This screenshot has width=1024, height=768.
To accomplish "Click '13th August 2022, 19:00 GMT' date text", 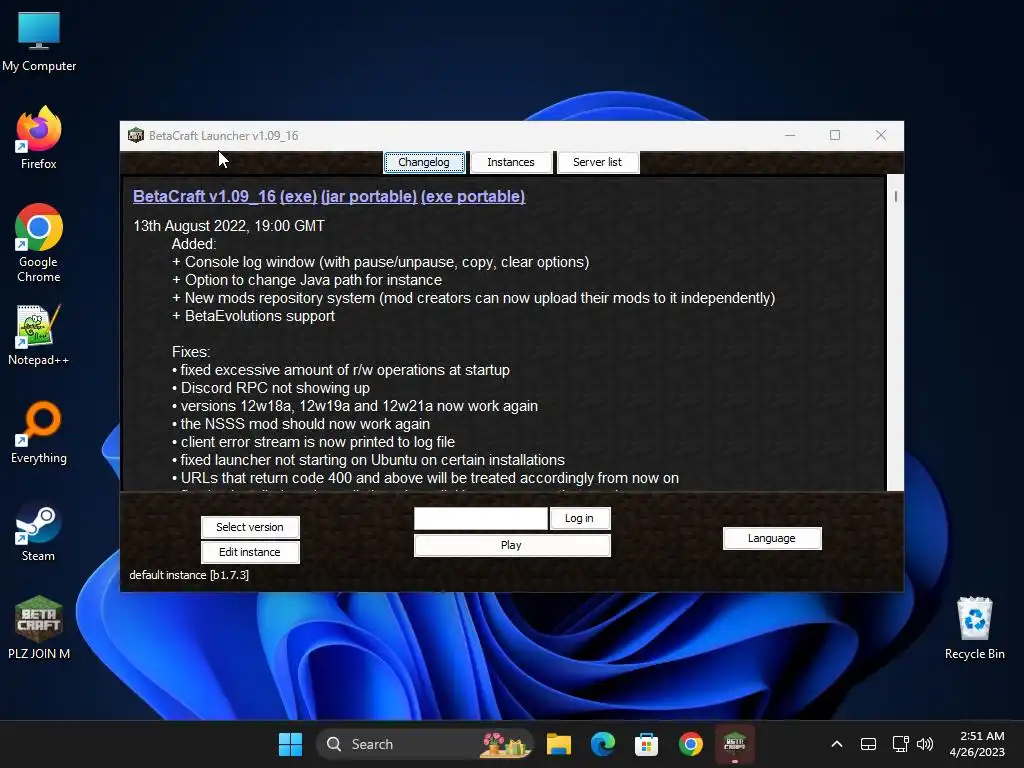I will (x=229, y=226).
